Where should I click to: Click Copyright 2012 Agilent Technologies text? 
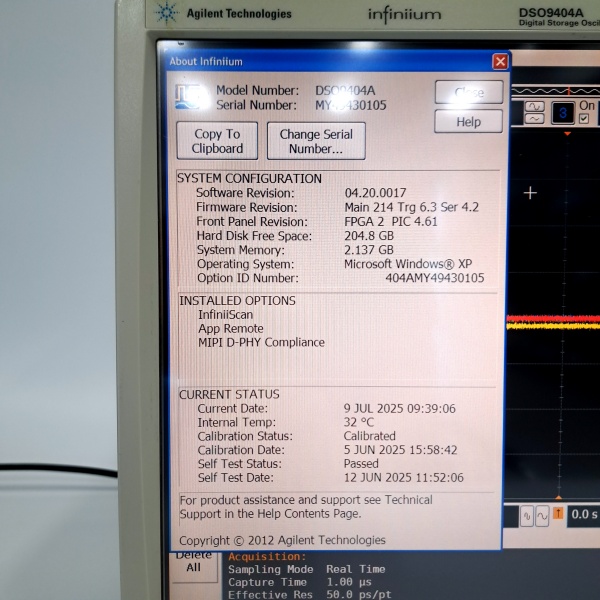point(282,540)
